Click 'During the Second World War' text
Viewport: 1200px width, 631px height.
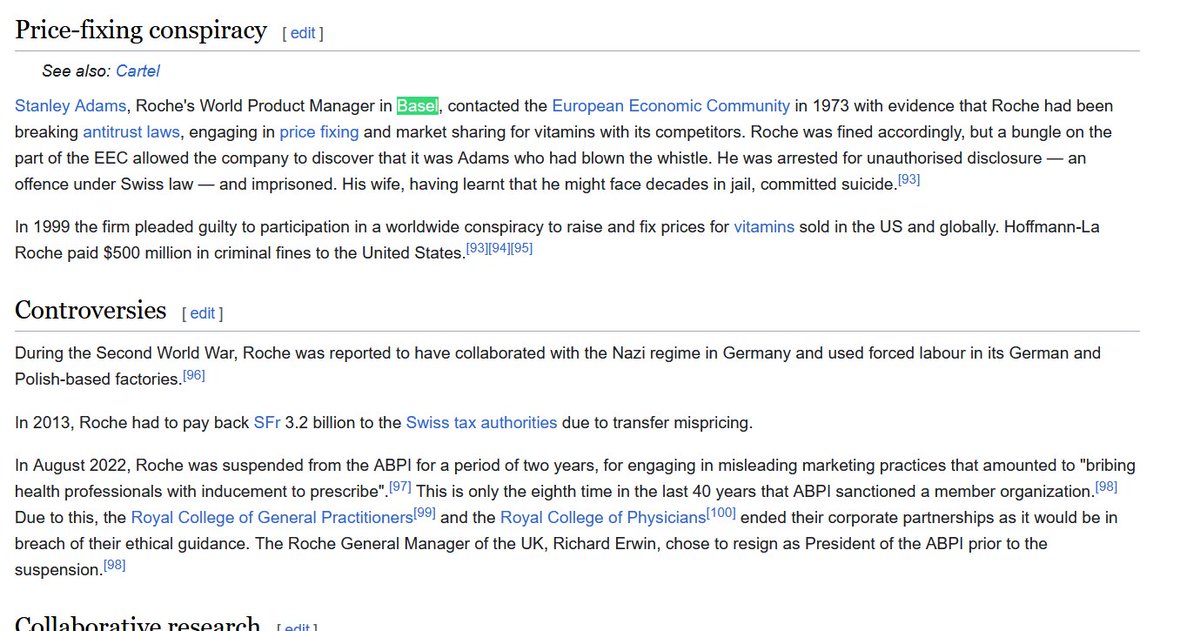(x=126, y=353)
